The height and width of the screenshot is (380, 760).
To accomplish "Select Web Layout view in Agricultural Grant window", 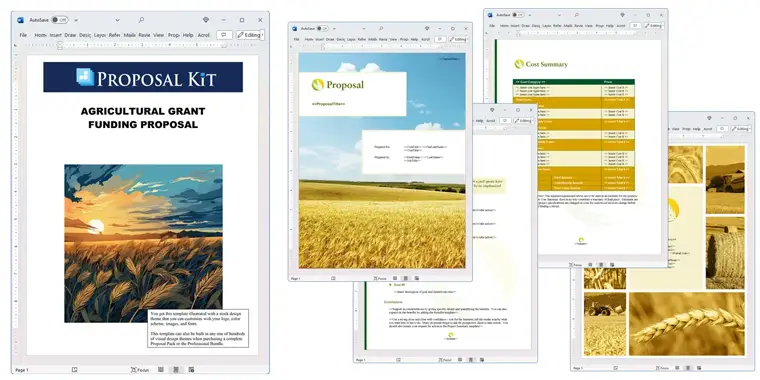I will click(x=191, y=370).
